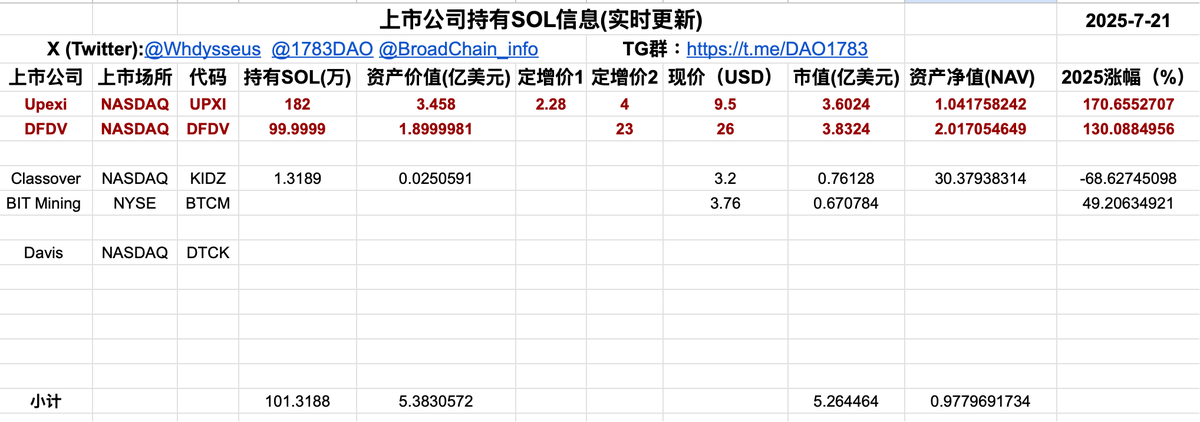This screenshot has width=1200, height=422.
Task: Click the 市值(亿美元) column header
Action: 846,77
